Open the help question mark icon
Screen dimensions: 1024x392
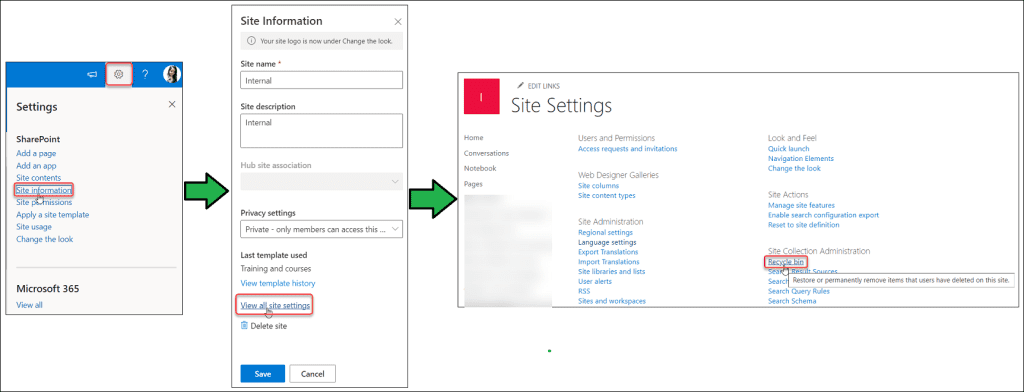click(x=145, y=74)
